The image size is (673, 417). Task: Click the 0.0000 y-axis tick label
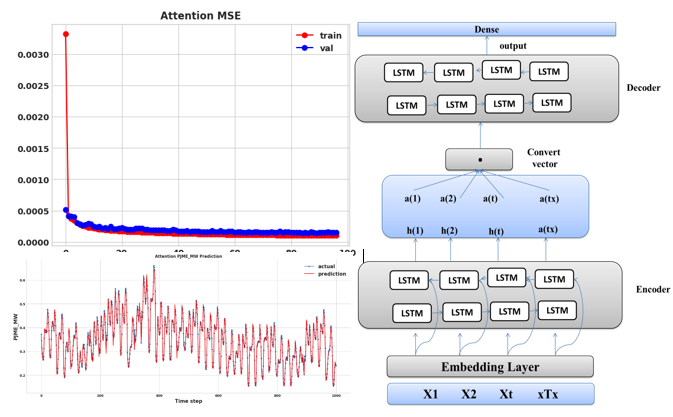(33, 243)
